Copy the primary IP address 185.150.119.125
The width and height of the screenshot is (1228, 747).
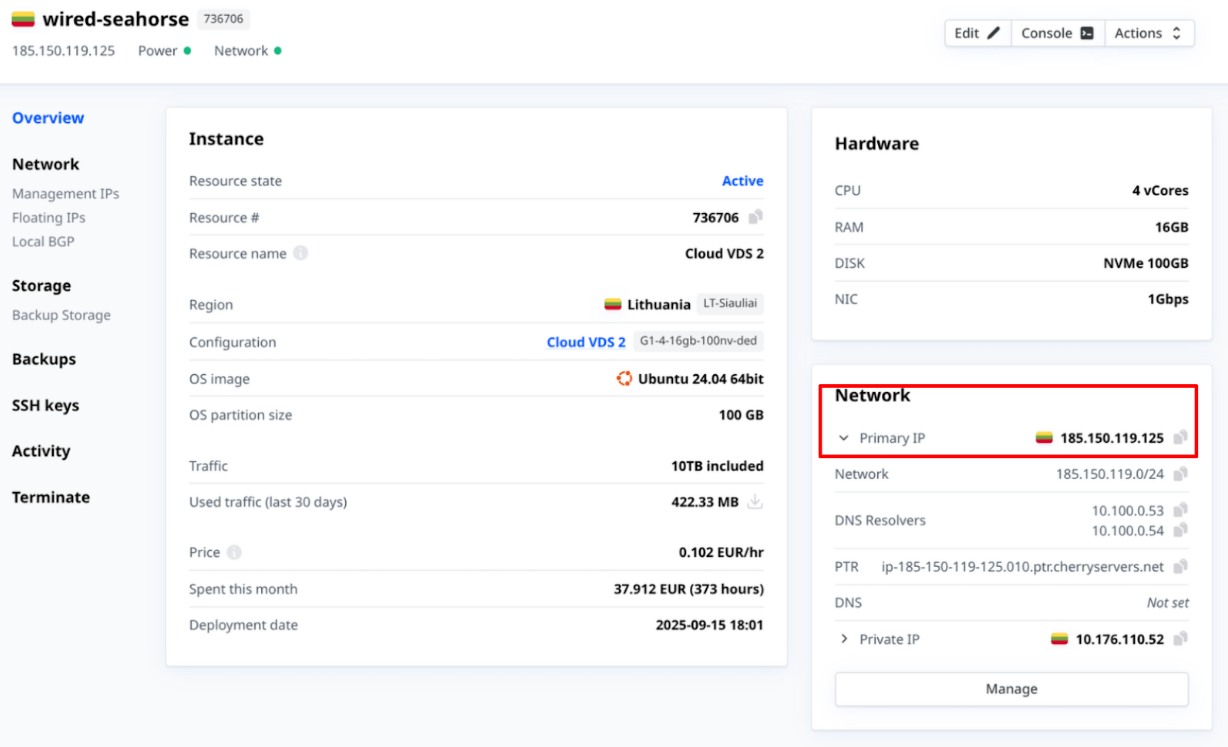point(1180,438)
